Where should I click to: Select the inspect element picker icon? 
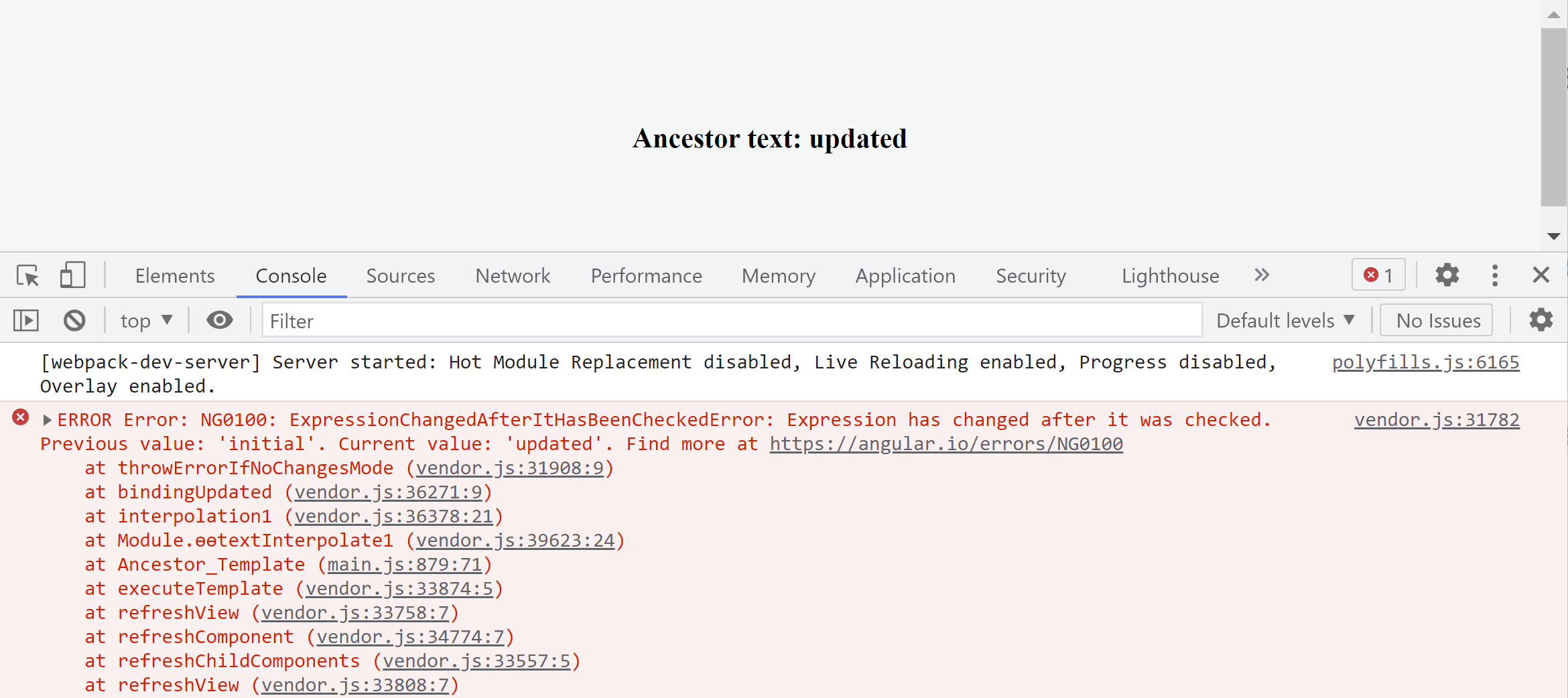pyautogui.click(x=28, y=275)
